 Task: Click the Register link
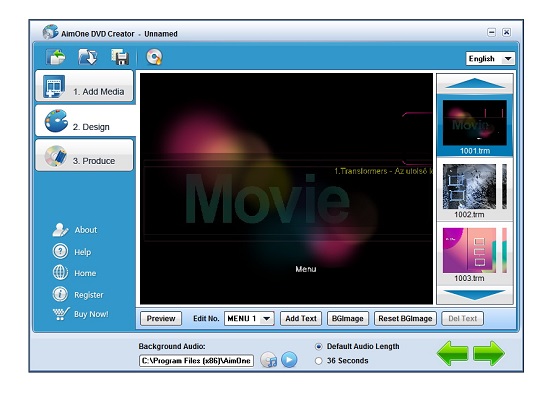(89, 295)
